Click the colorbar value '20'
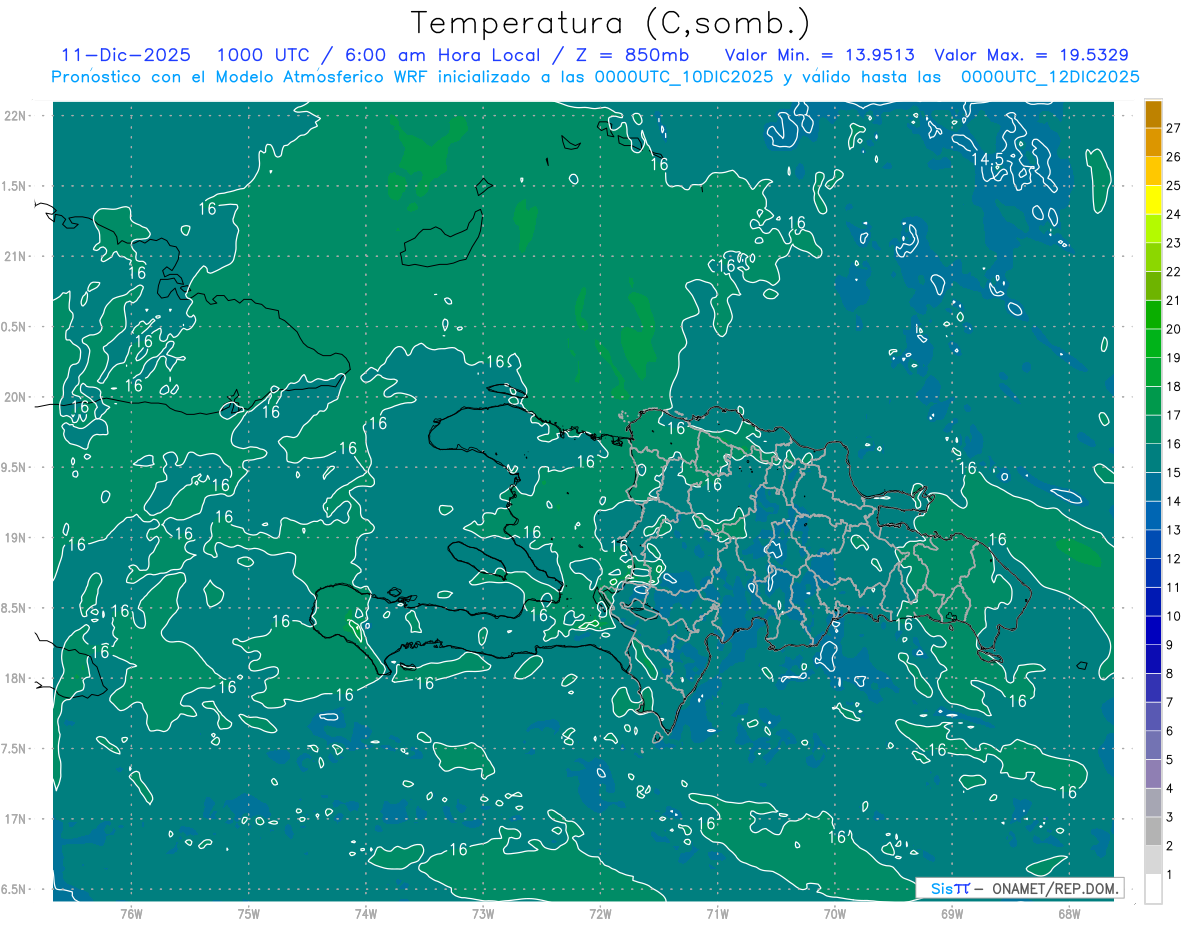This screenshot has width=1200, height=927. click(1175, 329)
